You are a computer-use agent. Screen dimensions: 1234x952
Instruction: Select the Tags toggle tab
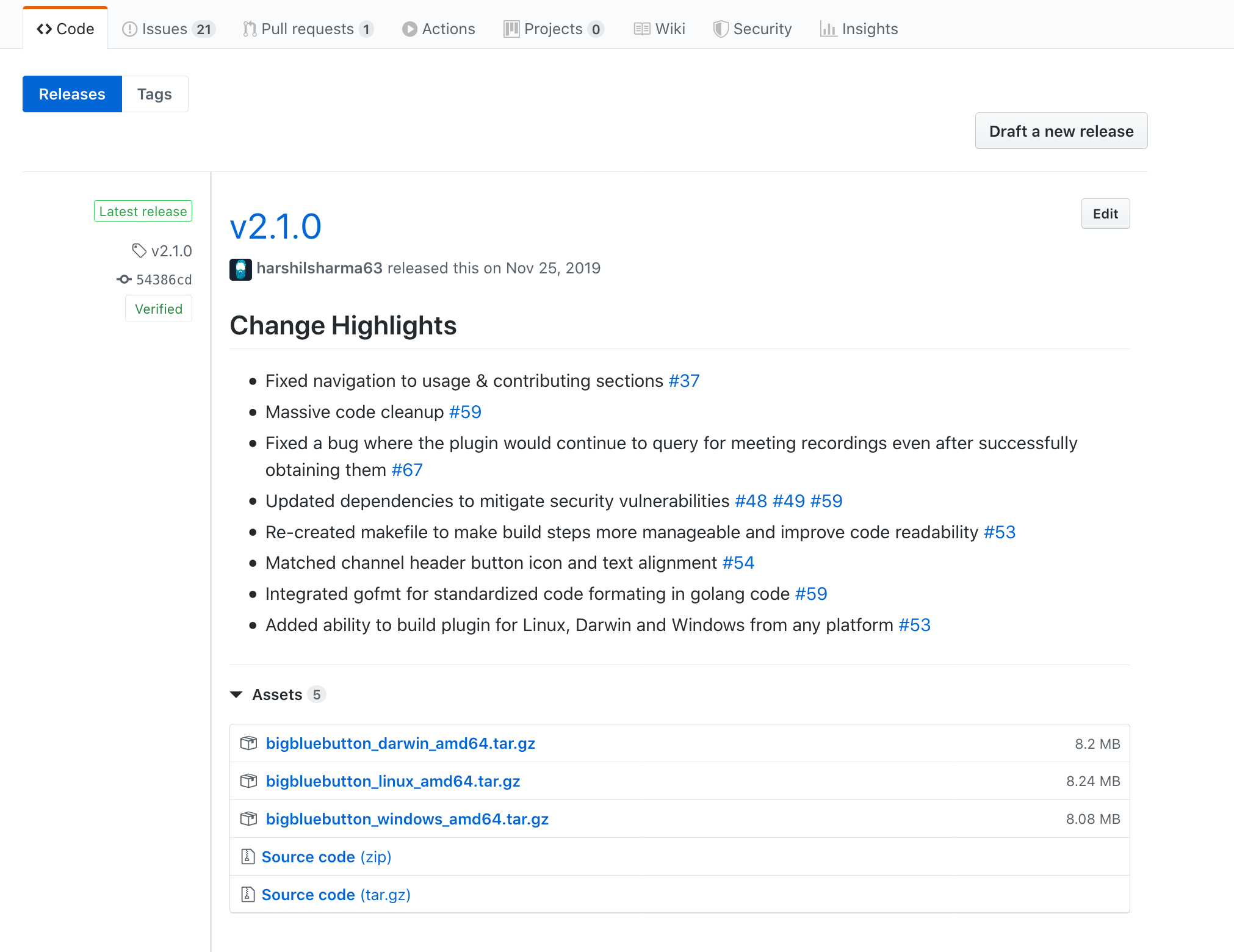(155, 94)
